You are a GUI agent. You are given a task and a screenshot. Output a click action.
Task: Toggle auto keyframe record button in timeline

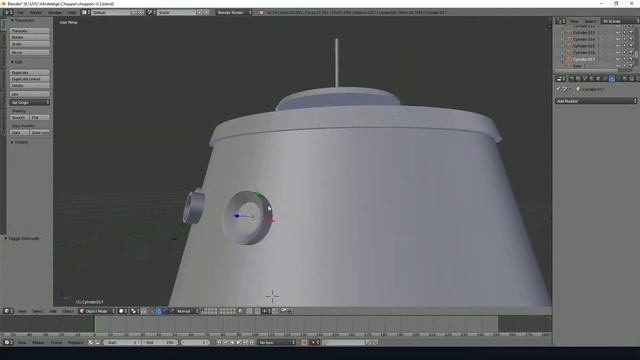304,342
